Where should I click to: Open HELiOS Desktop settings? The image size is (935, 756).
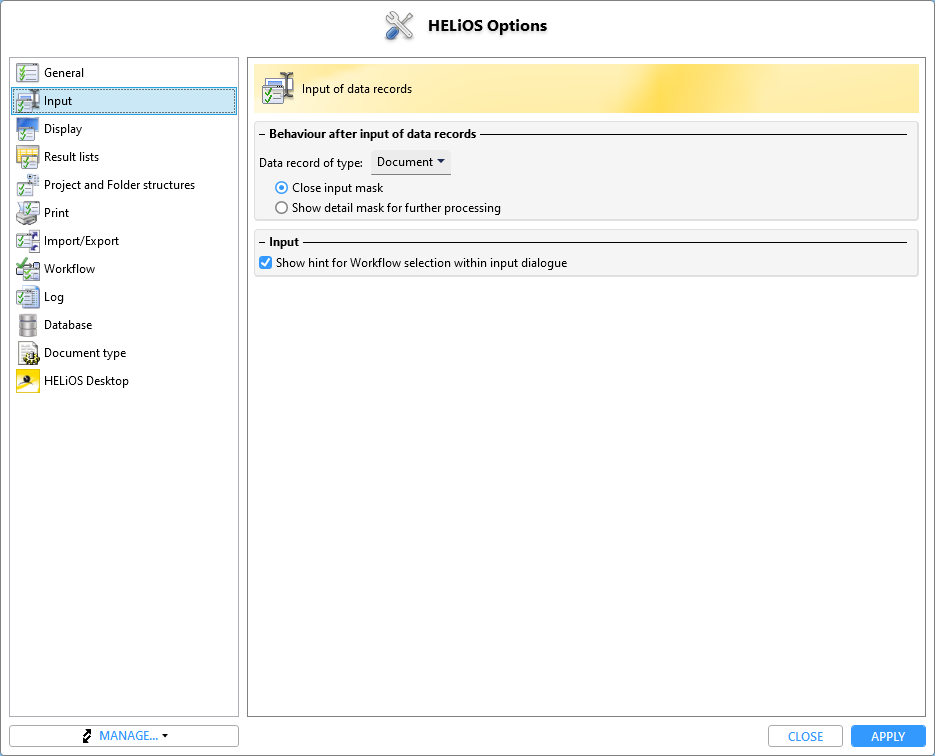coord(124,381)
